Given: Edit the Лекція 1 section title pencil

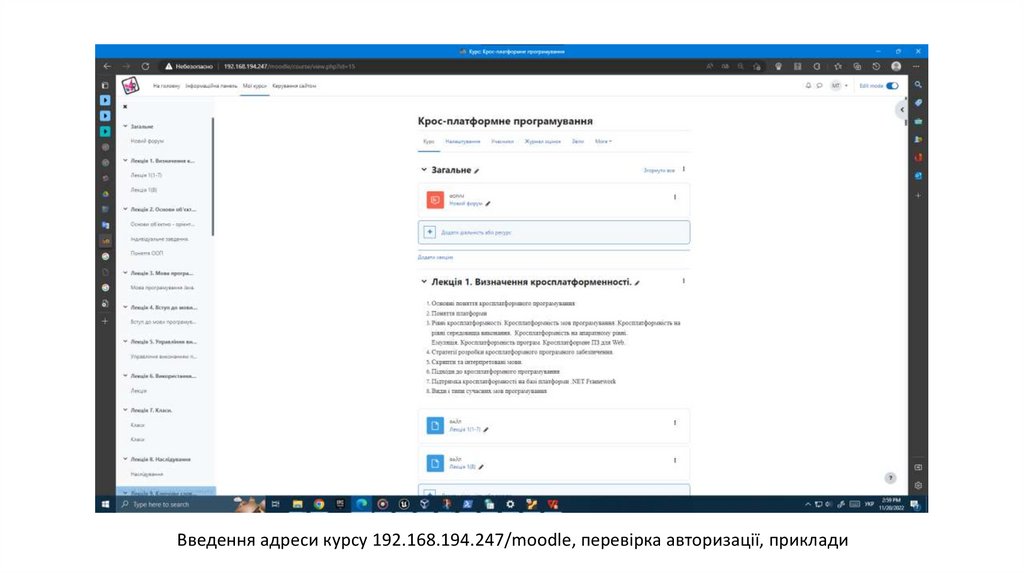Looking at the screenshot, I should (637, 283).
